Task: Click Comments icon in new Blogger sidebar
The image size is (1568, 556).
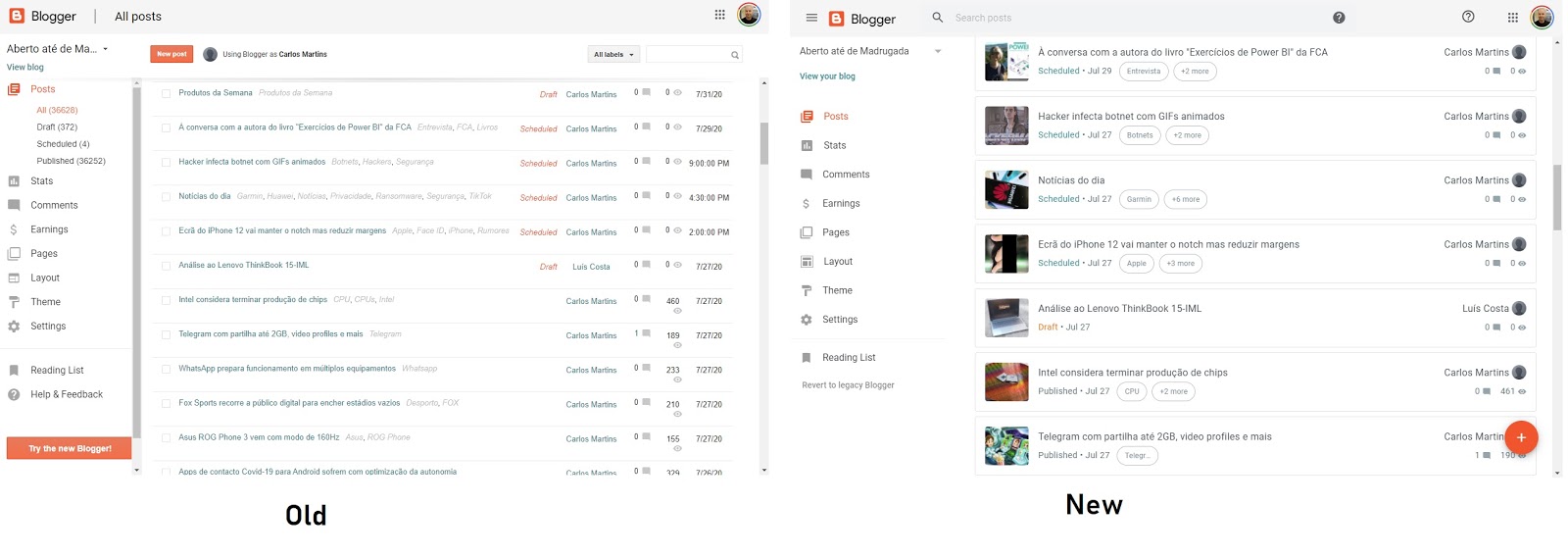Action: (x=807, y=175)
